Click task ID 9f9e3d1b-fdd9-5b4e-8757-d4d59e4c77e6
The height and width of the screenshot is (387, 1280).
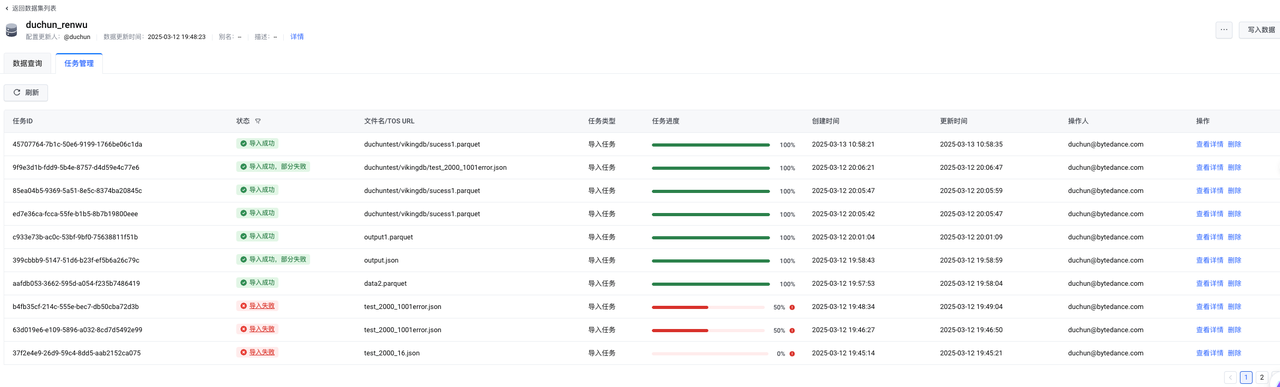click(x=76, y=167)
